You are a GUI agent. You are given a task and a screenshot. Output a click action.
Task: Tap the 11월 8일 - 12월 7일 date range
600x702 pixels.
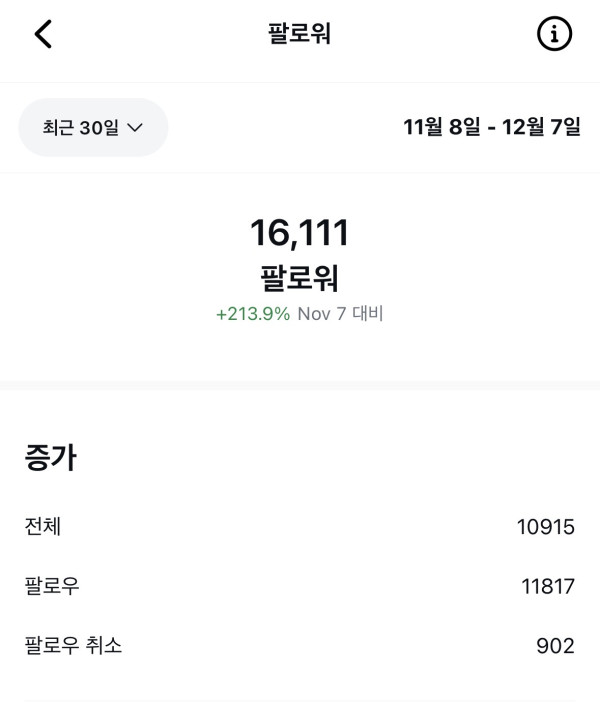491,127
